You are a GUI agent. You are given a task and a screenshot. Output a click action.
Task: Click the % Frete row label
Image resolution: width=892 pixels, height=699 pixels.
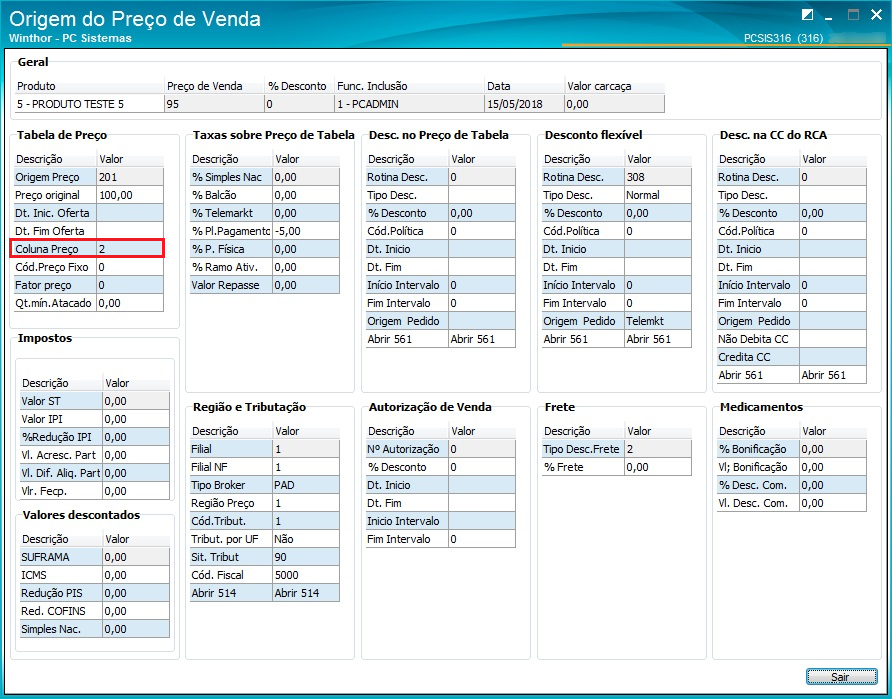coord(583,467)
